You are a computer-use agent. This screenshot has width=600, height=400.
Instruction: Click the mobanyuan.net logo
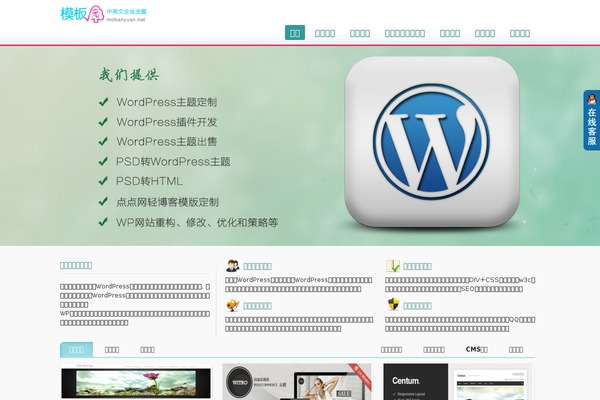click(x=103, y=14)
